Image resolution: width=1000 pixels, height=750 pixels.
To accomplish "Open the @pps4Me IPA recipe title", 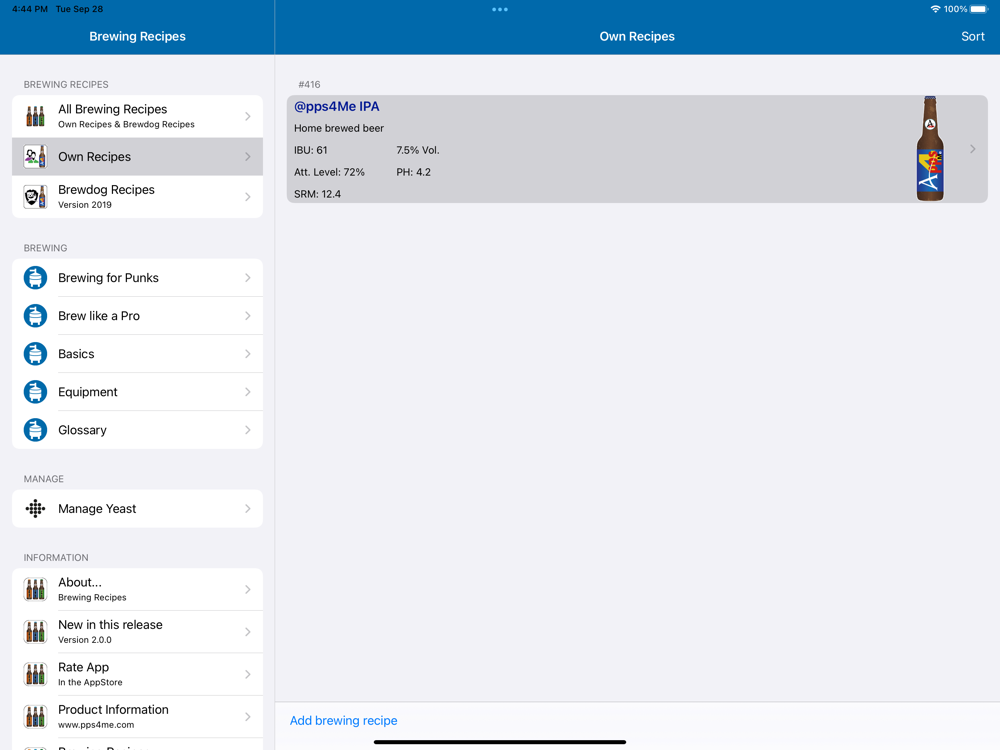I will click(x=337, y=107).
